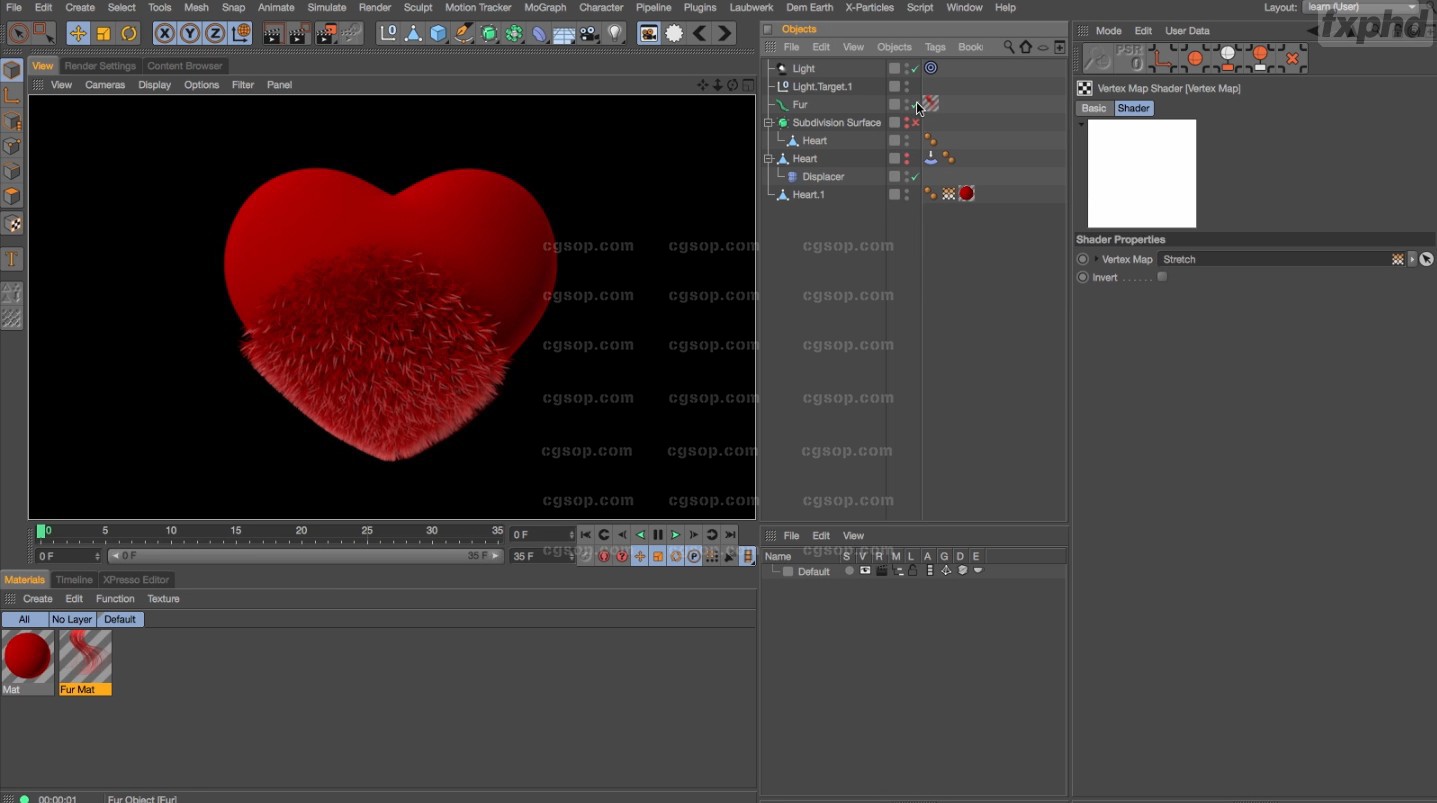
Task: Select the Move tool in top toolbar
Action: pyautogui.click(x=78, y=33)
